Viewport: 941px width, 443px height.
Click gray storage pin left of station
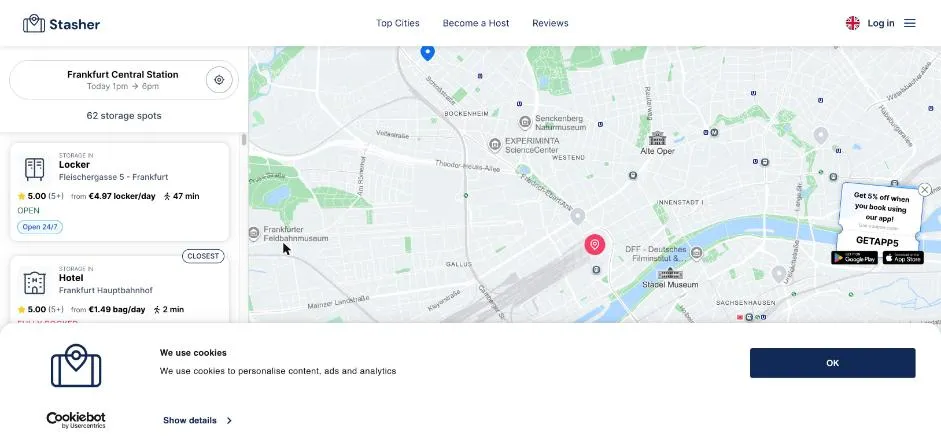pyautogui.click(x=577, y=216)
